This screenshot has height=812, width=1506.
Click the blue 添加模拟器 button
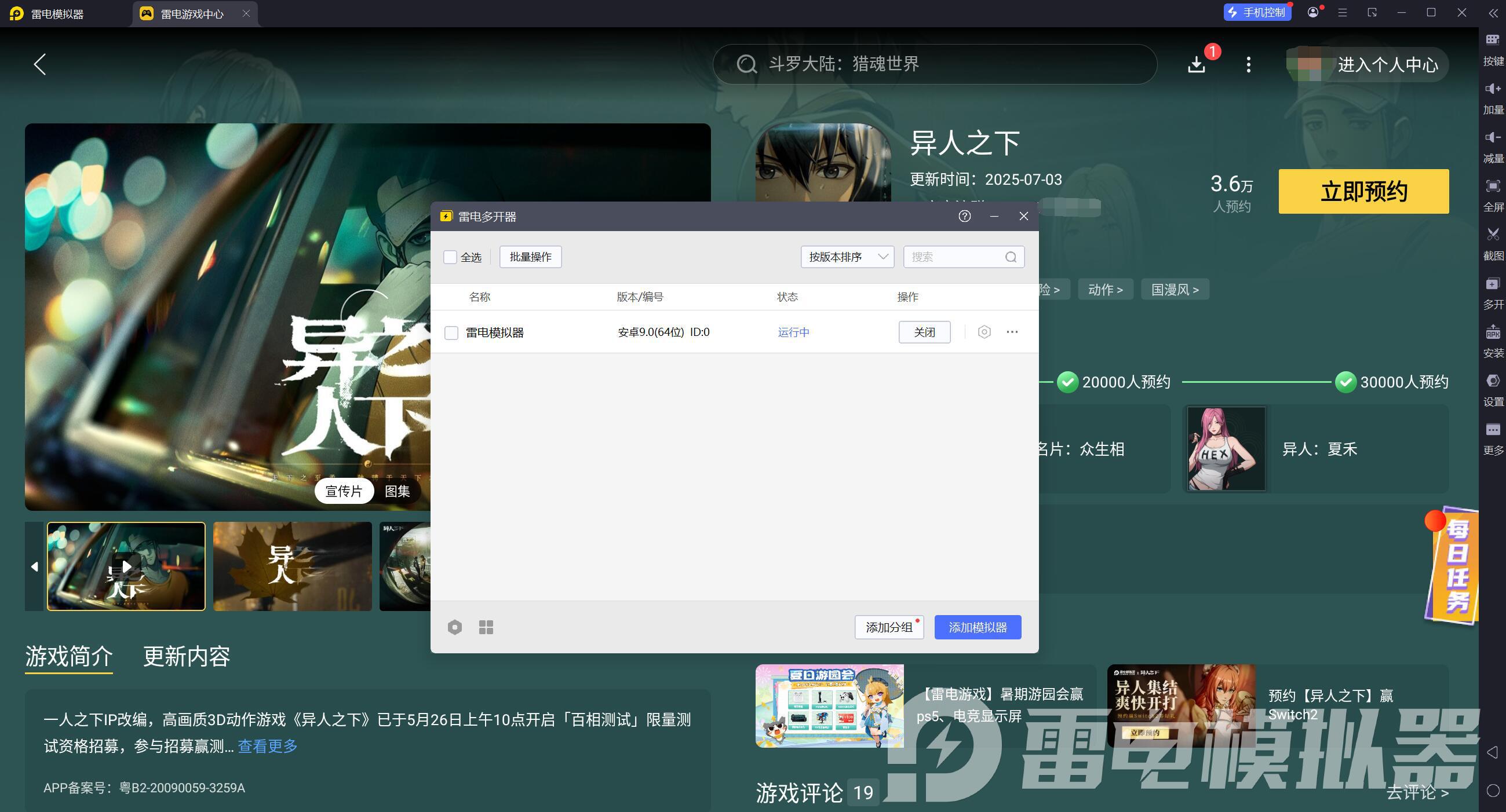[x=977, y=627]
